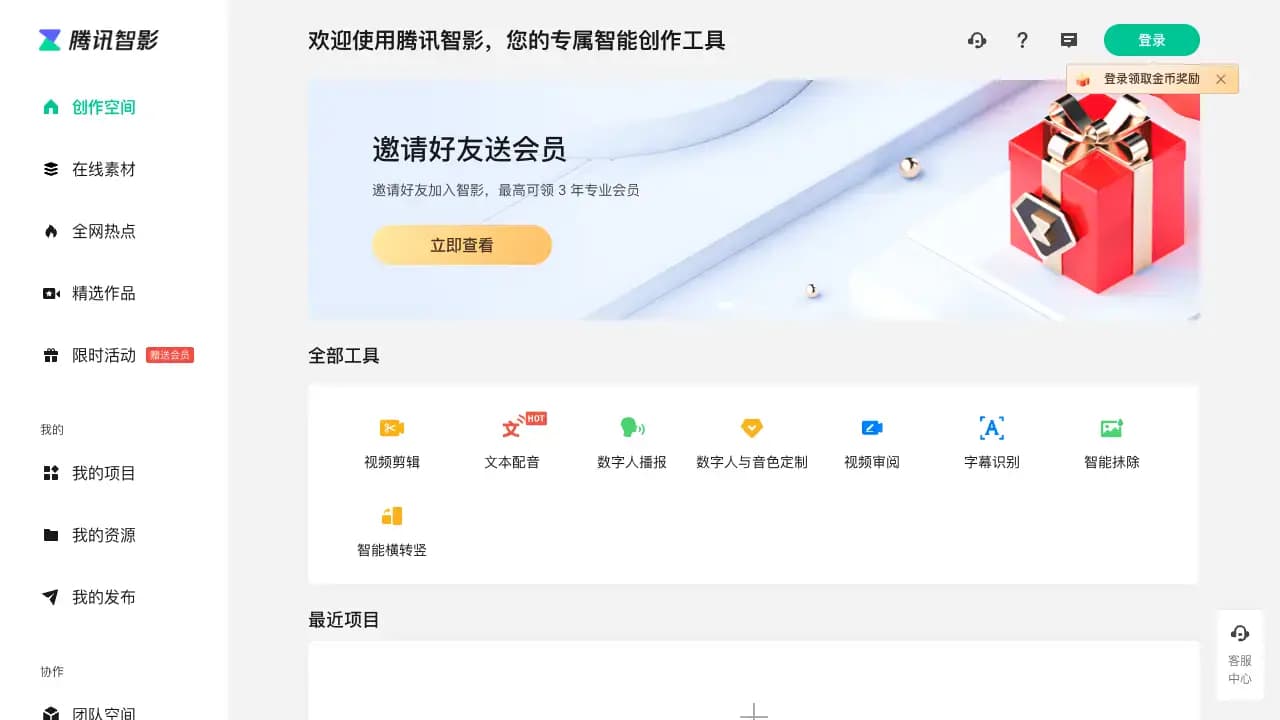Click the 全网热点 flame icon
The image size is (1280, 720).
(x=51, y=231)
